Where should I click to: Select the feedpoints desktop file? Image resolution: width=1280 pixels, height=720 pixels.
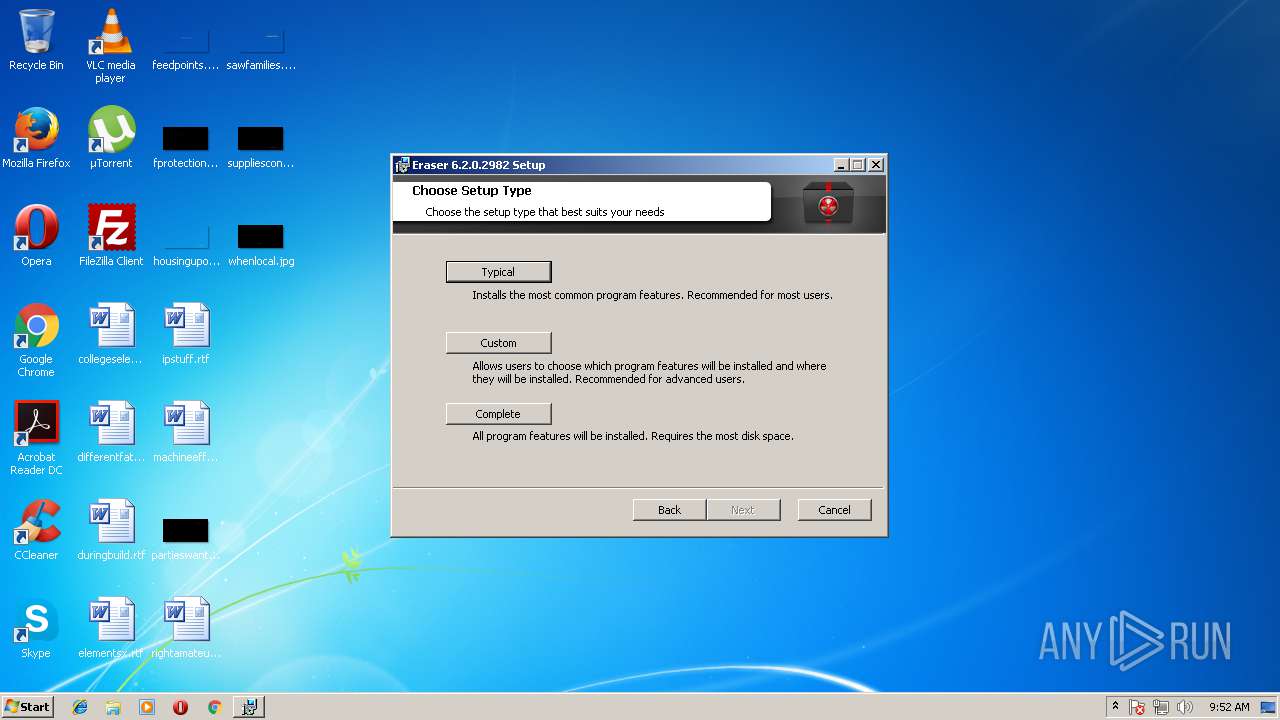[x=185, y=50]
